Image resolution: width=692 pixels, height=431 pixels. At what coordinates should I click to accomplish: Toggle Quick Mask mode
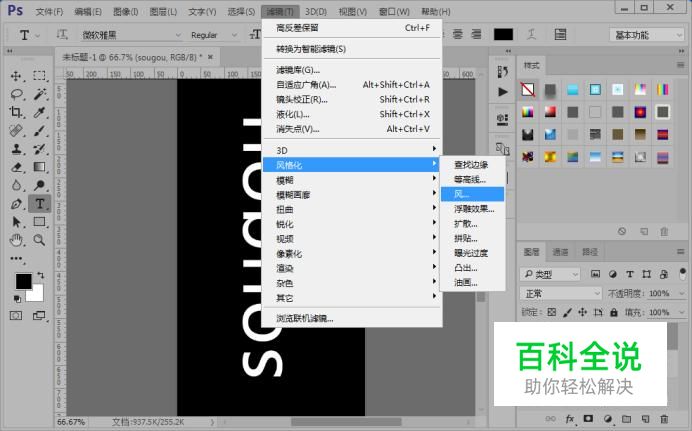click(x=16, y=316)
